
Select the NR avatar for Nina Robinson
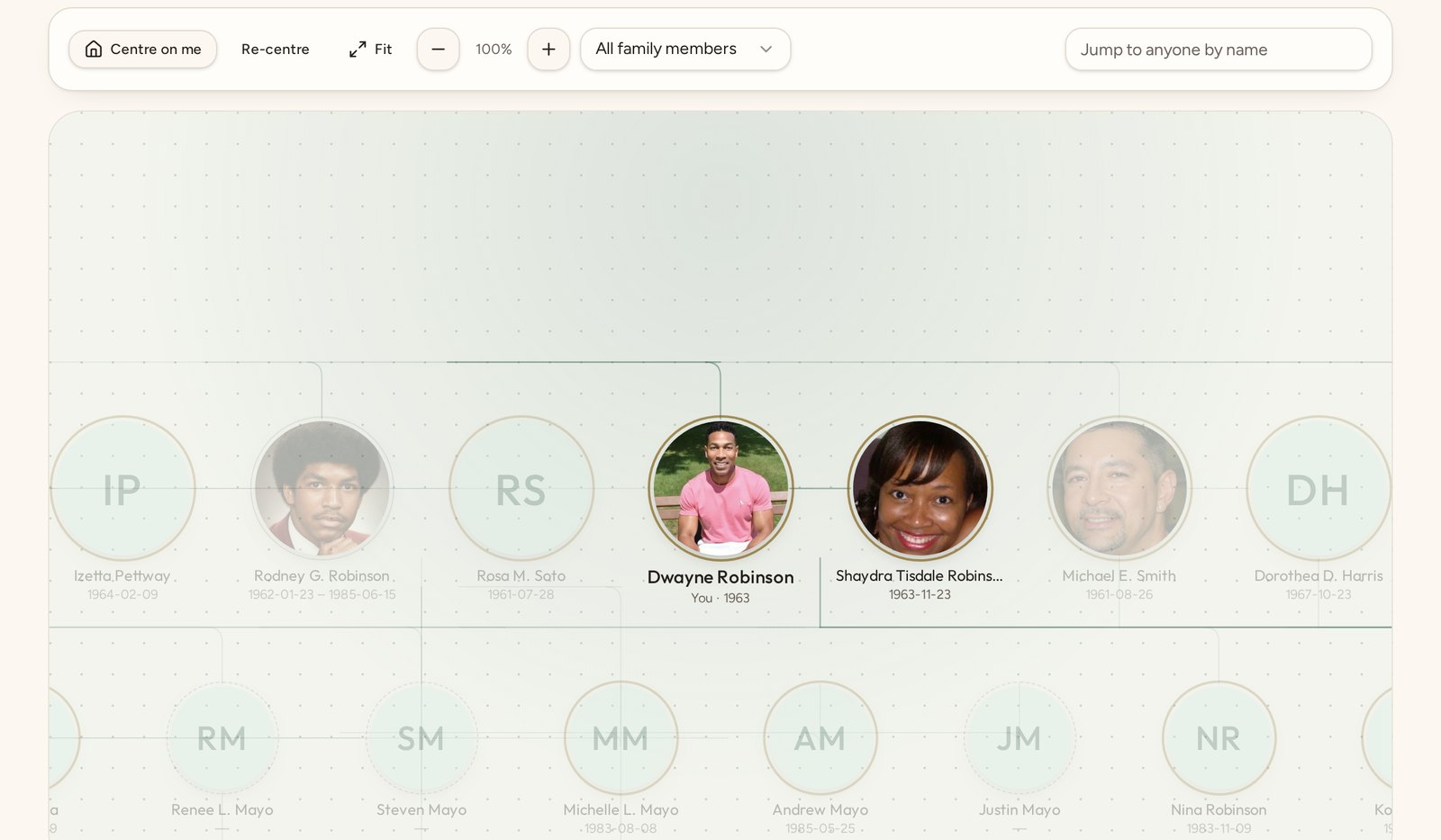pyautogui.click(x=1219, y=738)
